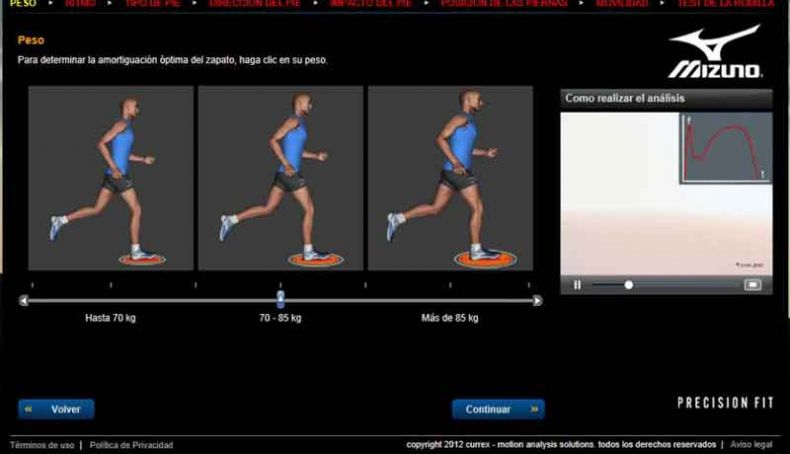Viewport: 790px width, 454px height.
Task: Go back with the Volver button
Action: coord(56,409)
